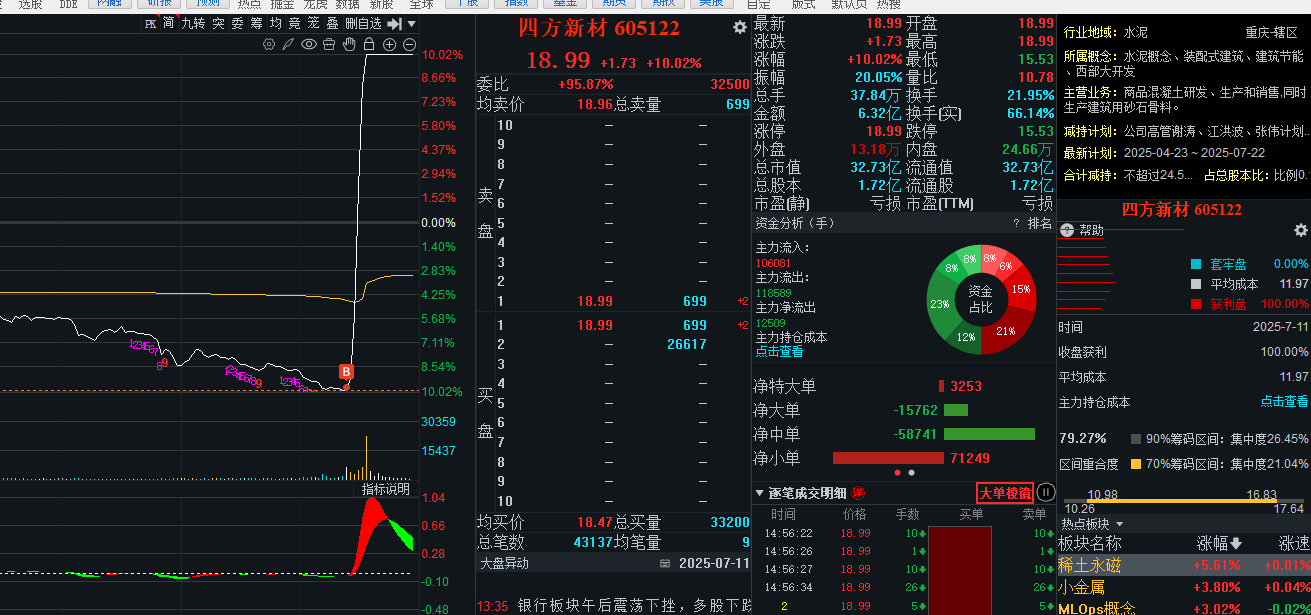Click the 平均成本 legend swatch
Viewport: 1311px width, 615px height.
(1196, 284)
